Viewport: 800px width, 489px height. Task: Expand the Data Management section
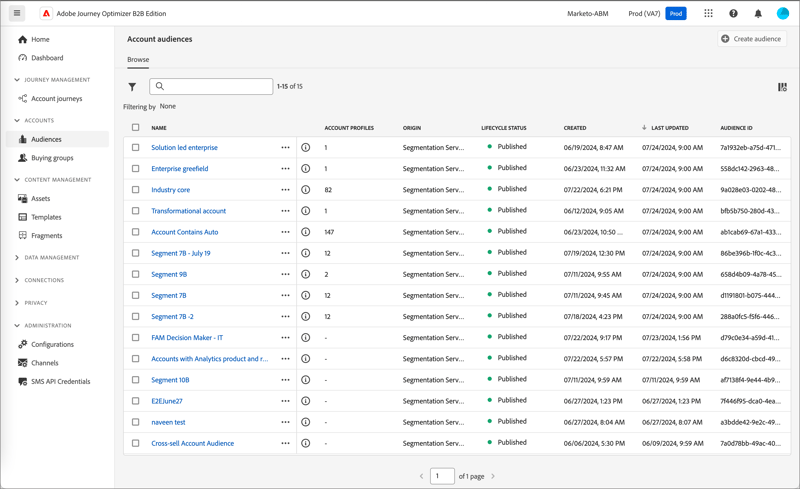click(17, 258)
